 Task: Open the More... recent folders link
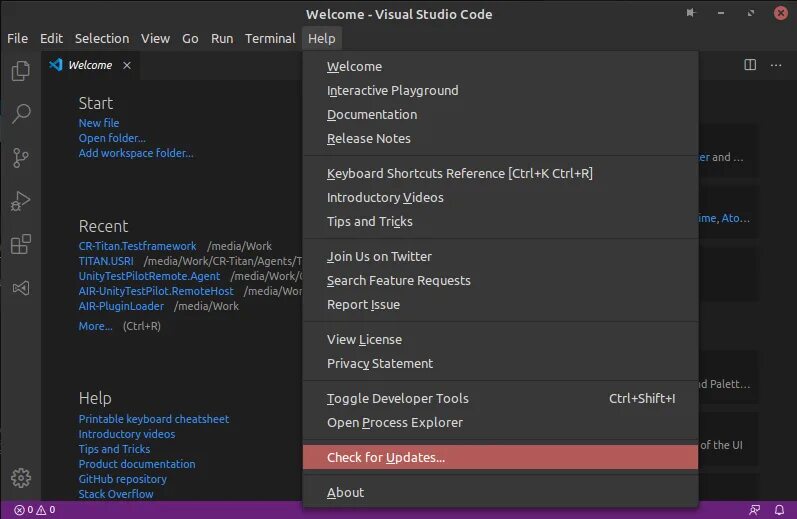(x=96, y=326)
